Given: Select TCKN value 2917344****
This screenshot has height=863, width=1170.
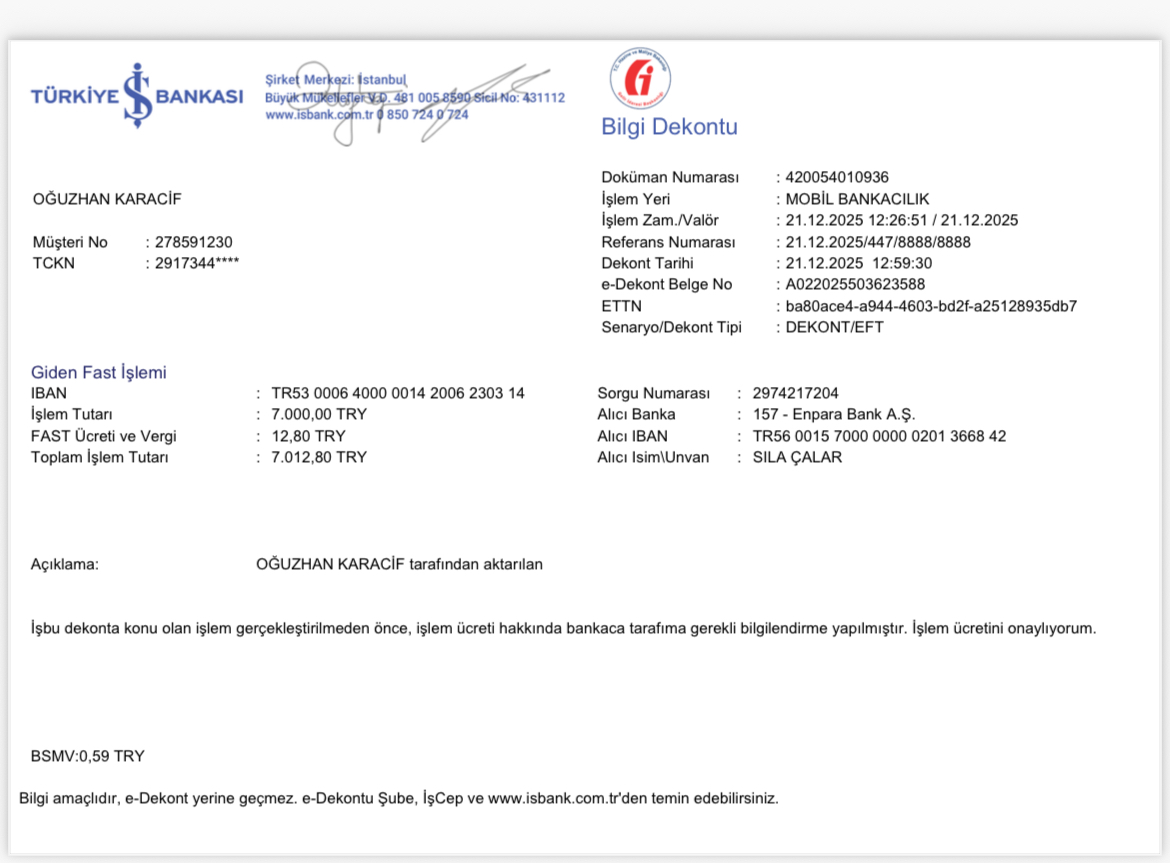Looking at the screenshot, I should coord(197,263).
